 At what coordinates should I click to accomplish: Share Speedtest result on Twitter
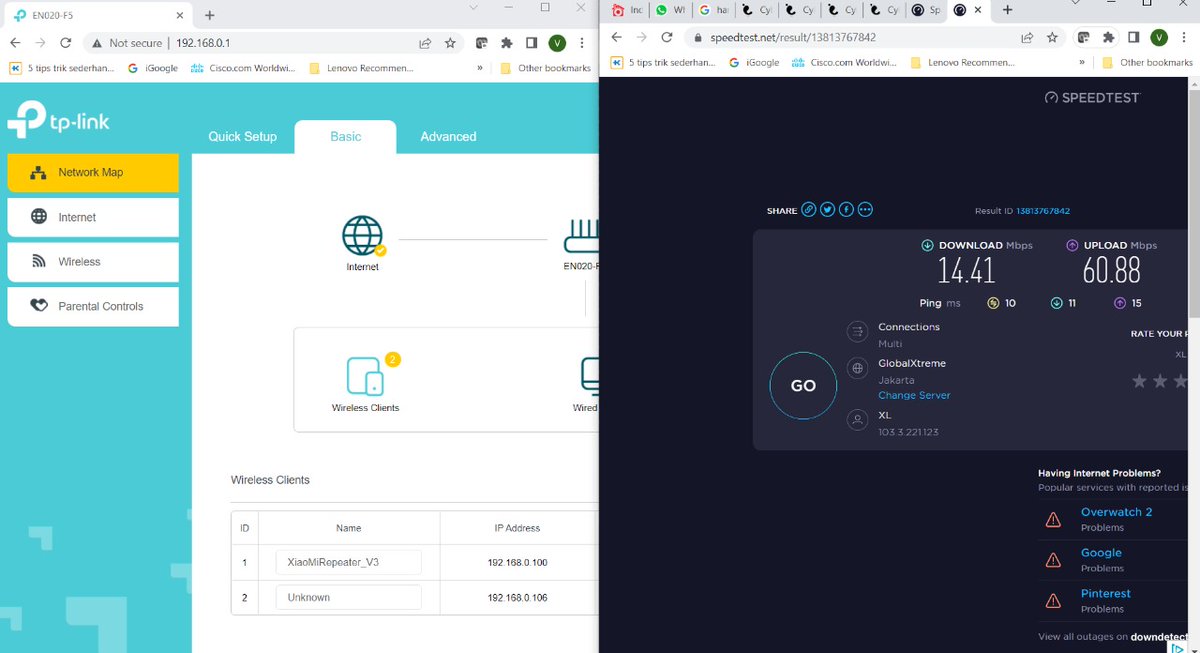[828, 210]
